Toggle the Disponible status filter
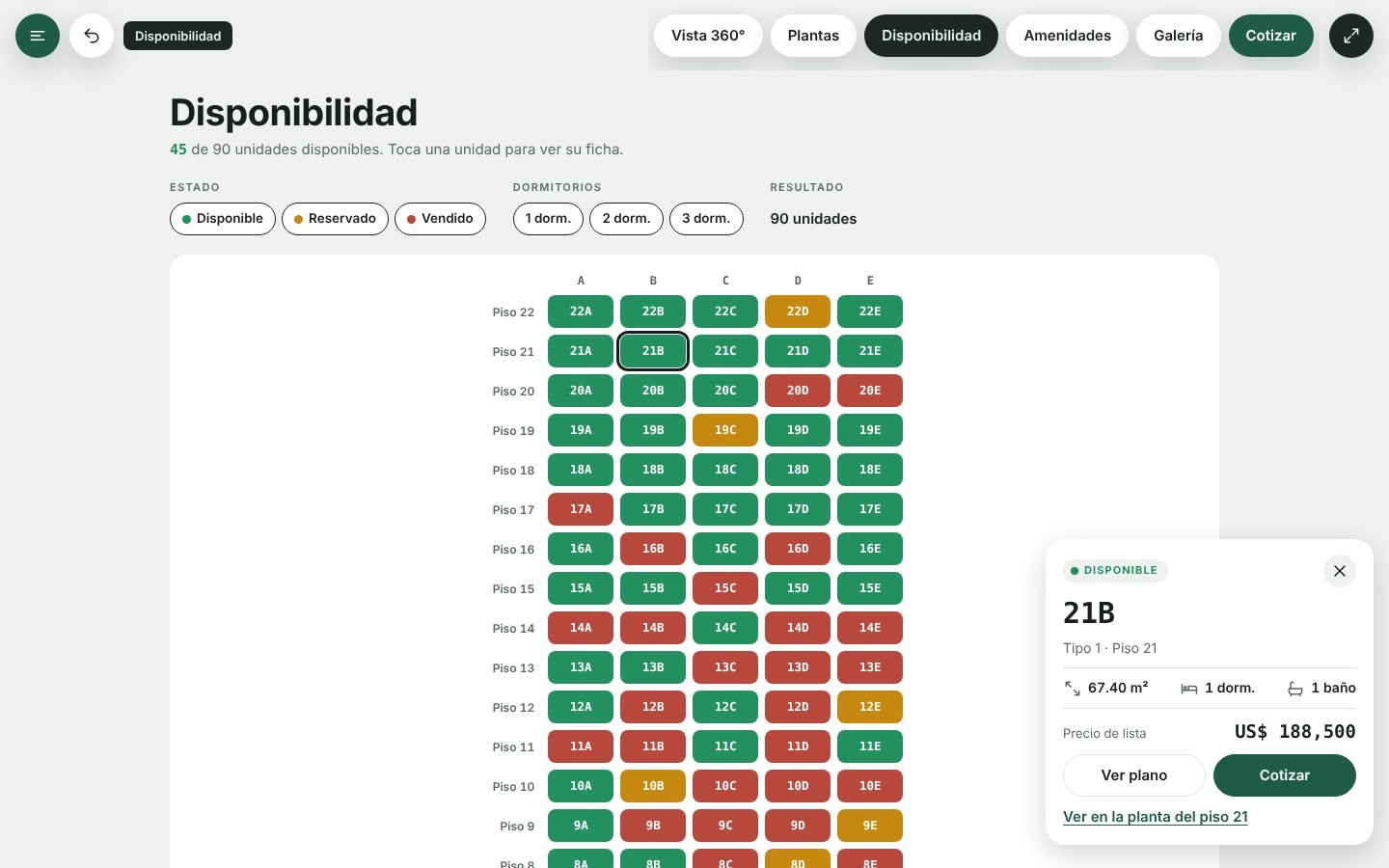Viewport: 1389px width, 868px height. click(x=223, y=219)
